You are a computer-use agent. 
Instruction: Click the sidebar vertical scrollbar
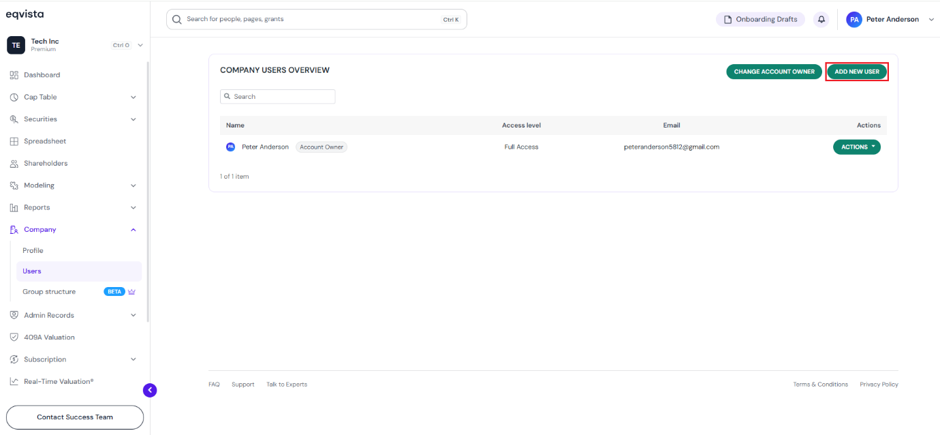click(x=148, y=192)
